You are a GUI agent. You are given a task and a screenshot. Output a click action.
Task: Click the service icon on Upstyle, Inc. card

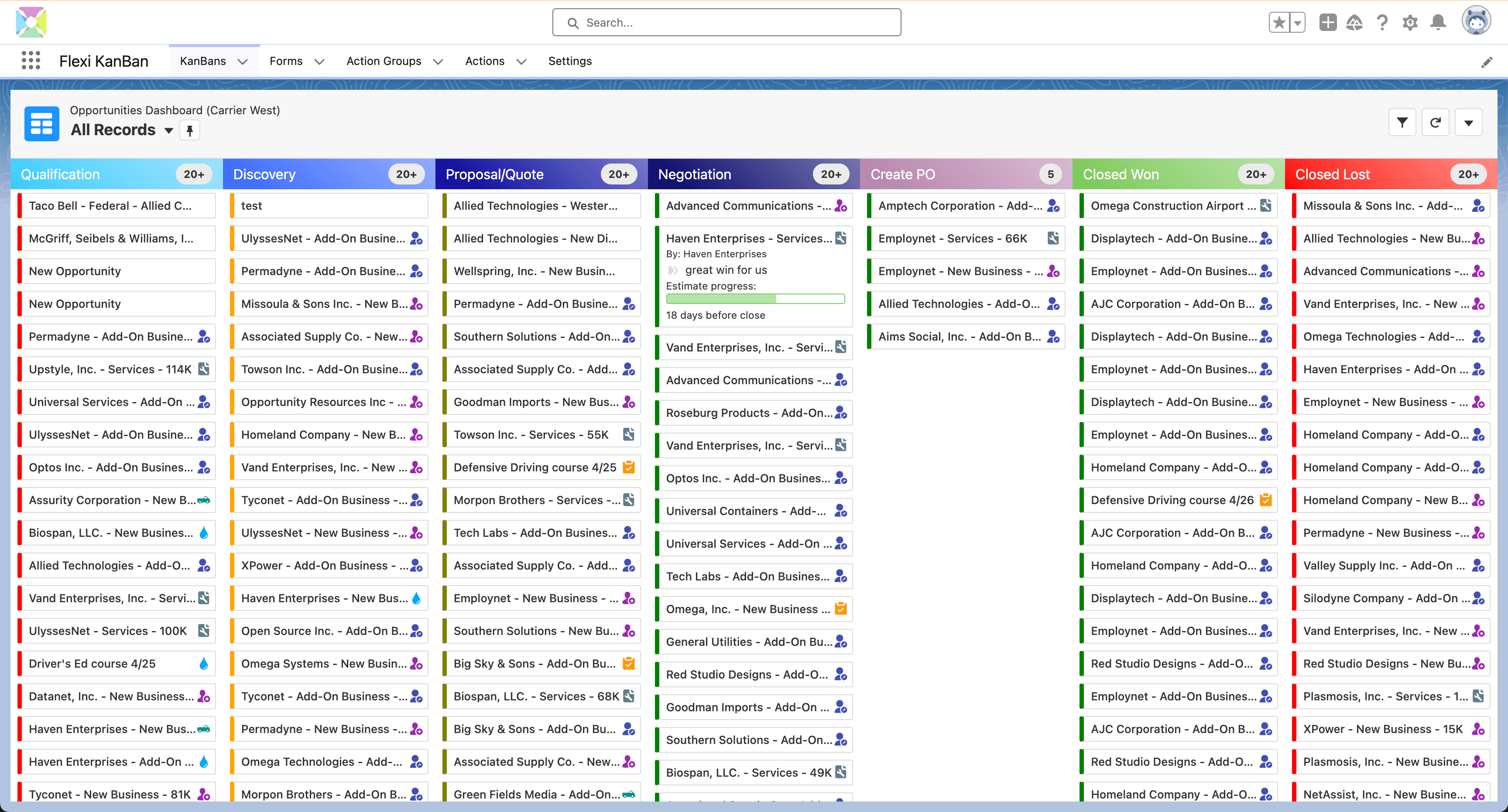pos(204,369)
